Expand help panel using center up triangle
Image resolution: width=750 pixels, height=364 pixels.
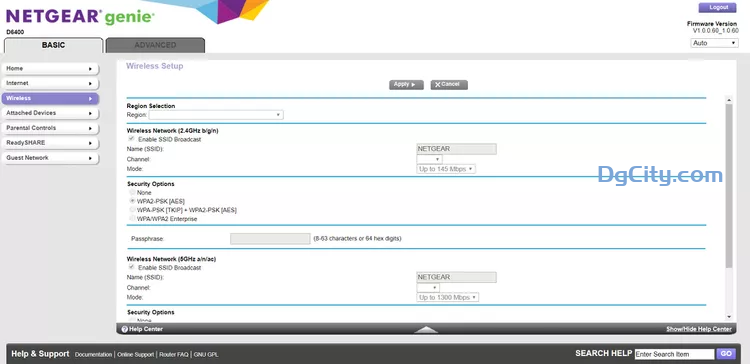click(x=426, y=329)
